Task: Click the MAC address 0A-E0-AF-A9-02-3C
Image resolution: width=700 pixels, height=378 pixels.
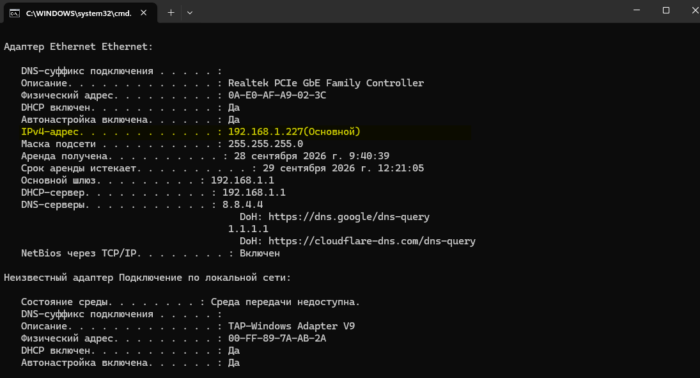Action: point(277,95)
